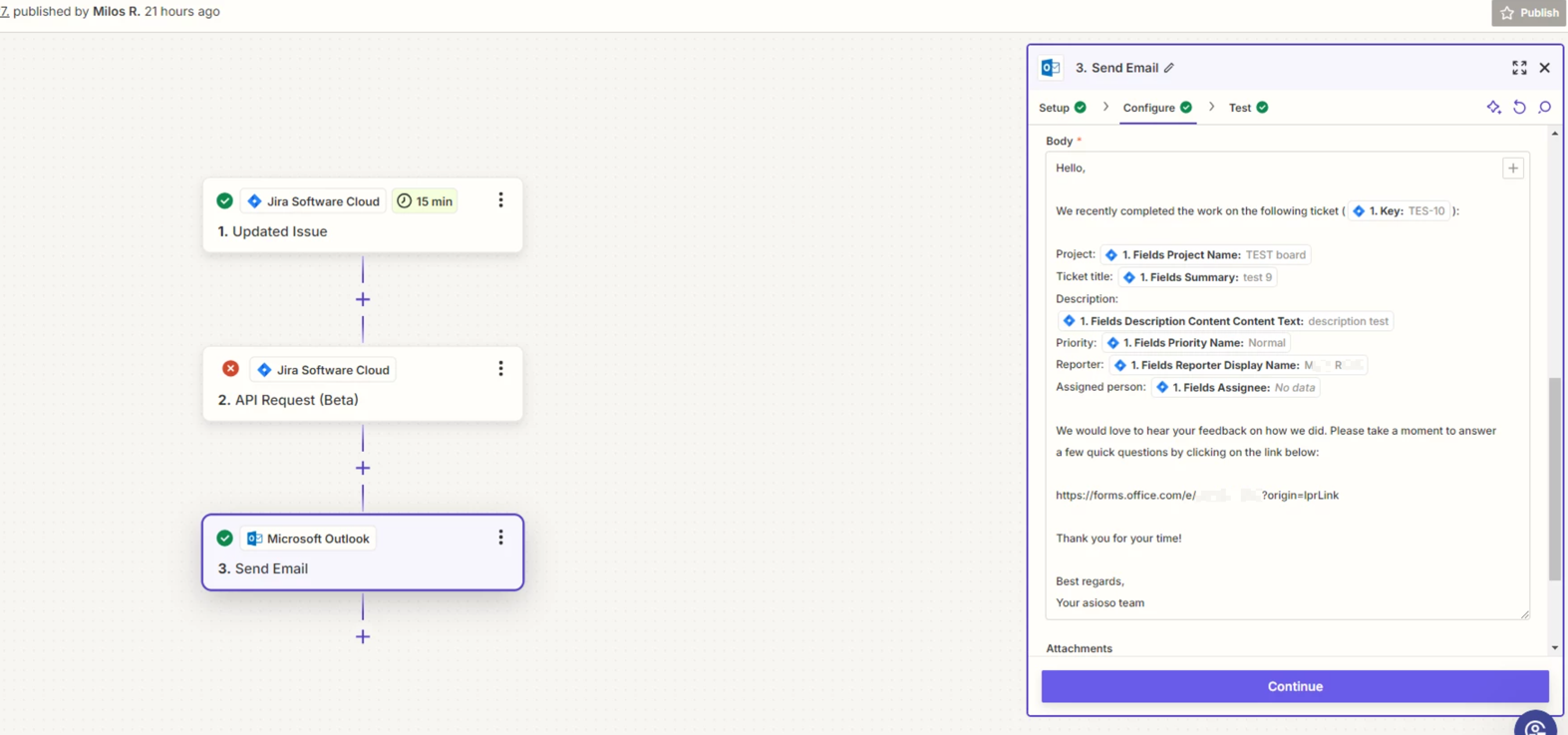This screenshot has height=735, width=1568.
Task: Open the comment bubble icon in panel
Action: pos(1545,108)
